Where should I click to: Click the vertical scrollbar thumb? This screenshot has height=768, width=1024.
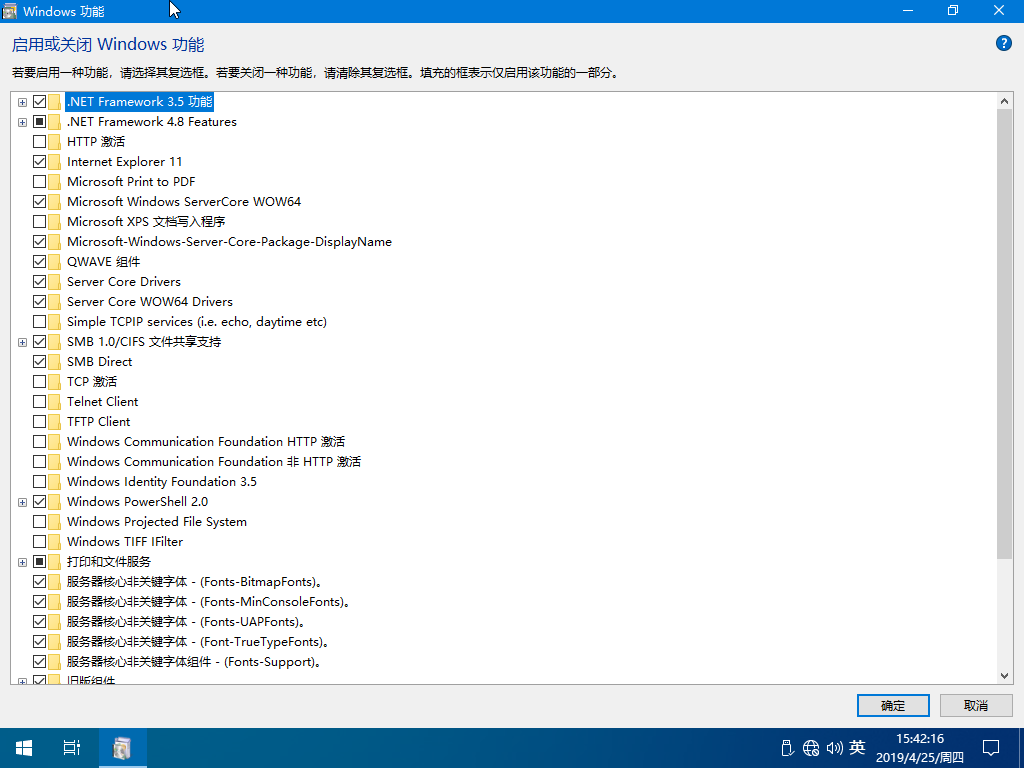tap(1004, 334)
